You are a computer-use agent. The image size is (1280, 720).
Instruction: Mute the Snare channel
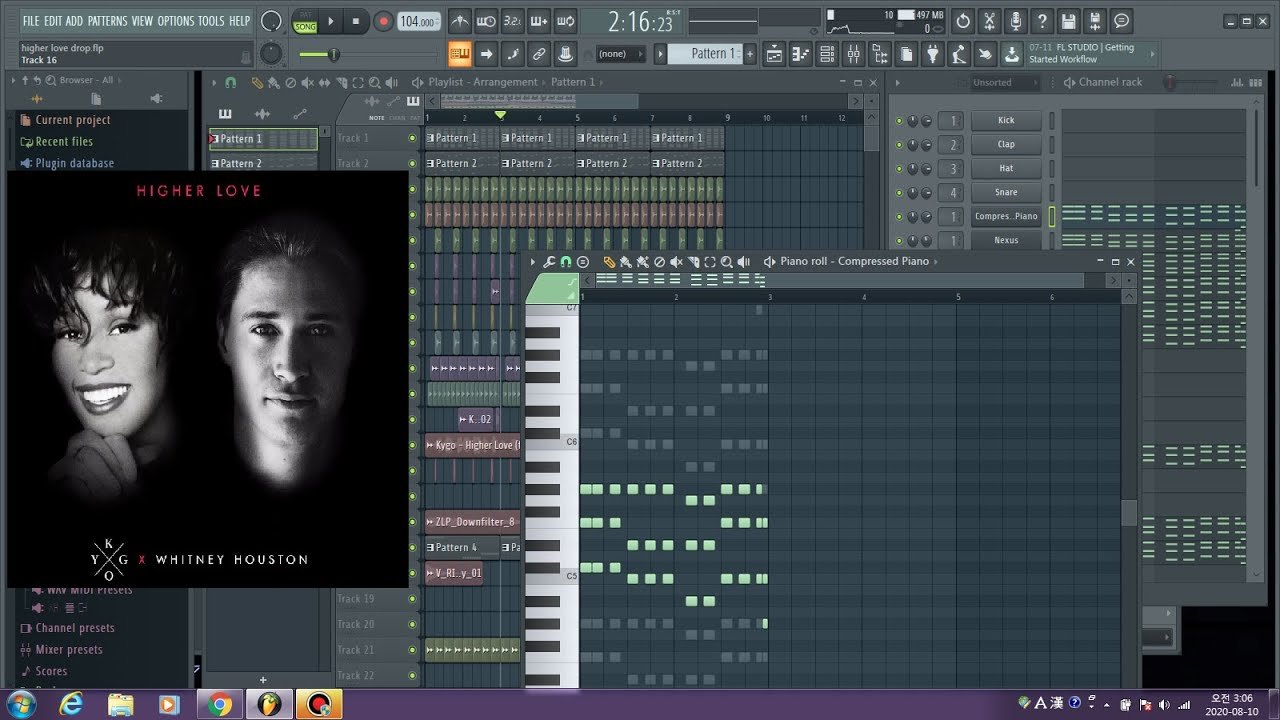click(899, 193)
